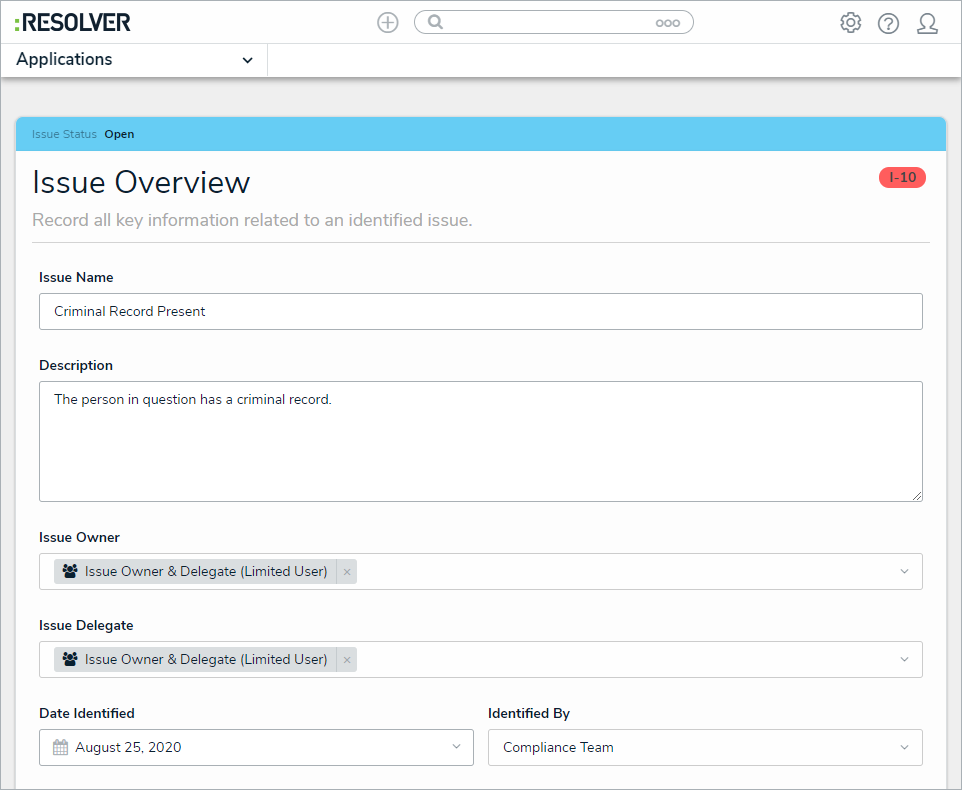Viewport: 962px width, 790px height.
Task: Remove the Issue Owner selected group
Action: (x=347, y=572)
